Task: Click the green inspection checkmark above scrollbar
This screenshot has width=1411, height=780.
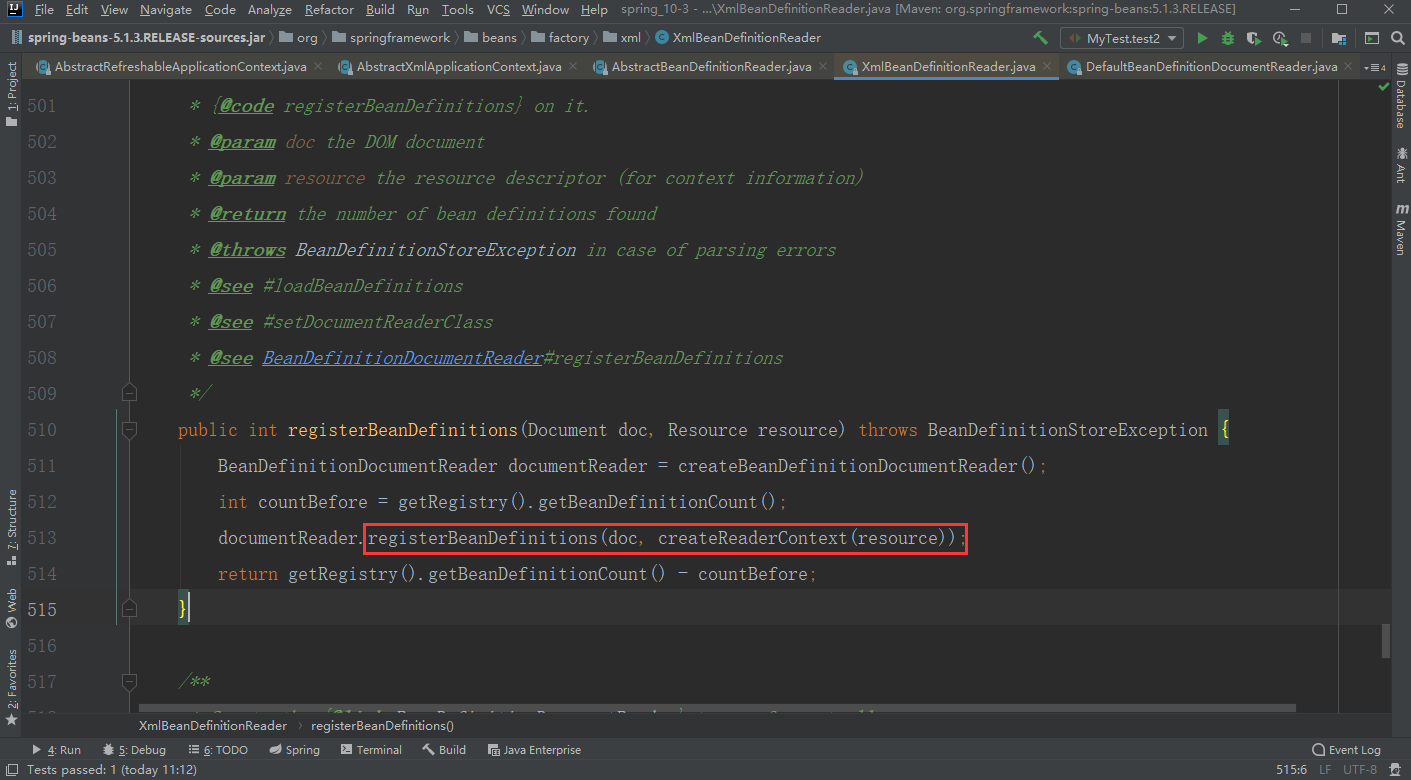Action: 1384,87
